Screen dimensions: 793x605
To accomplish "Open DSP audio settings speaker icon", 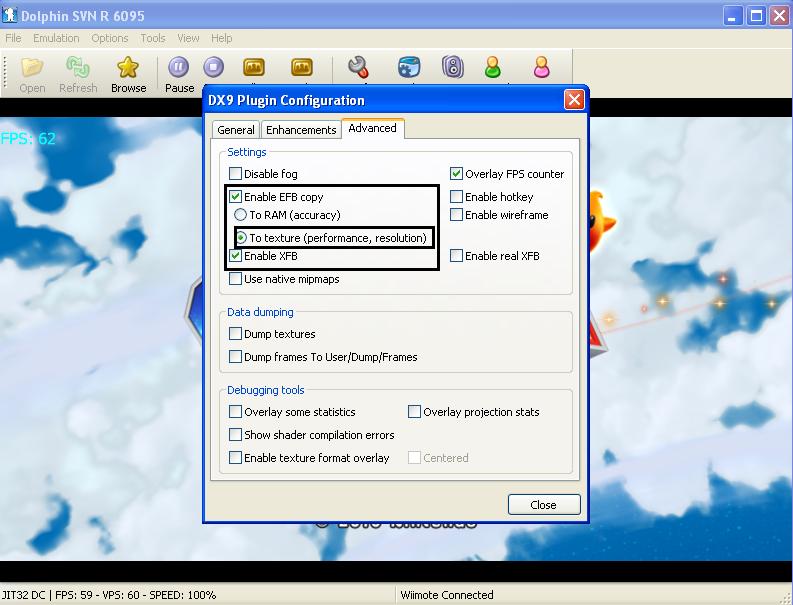I will click(x=453, y=67).
